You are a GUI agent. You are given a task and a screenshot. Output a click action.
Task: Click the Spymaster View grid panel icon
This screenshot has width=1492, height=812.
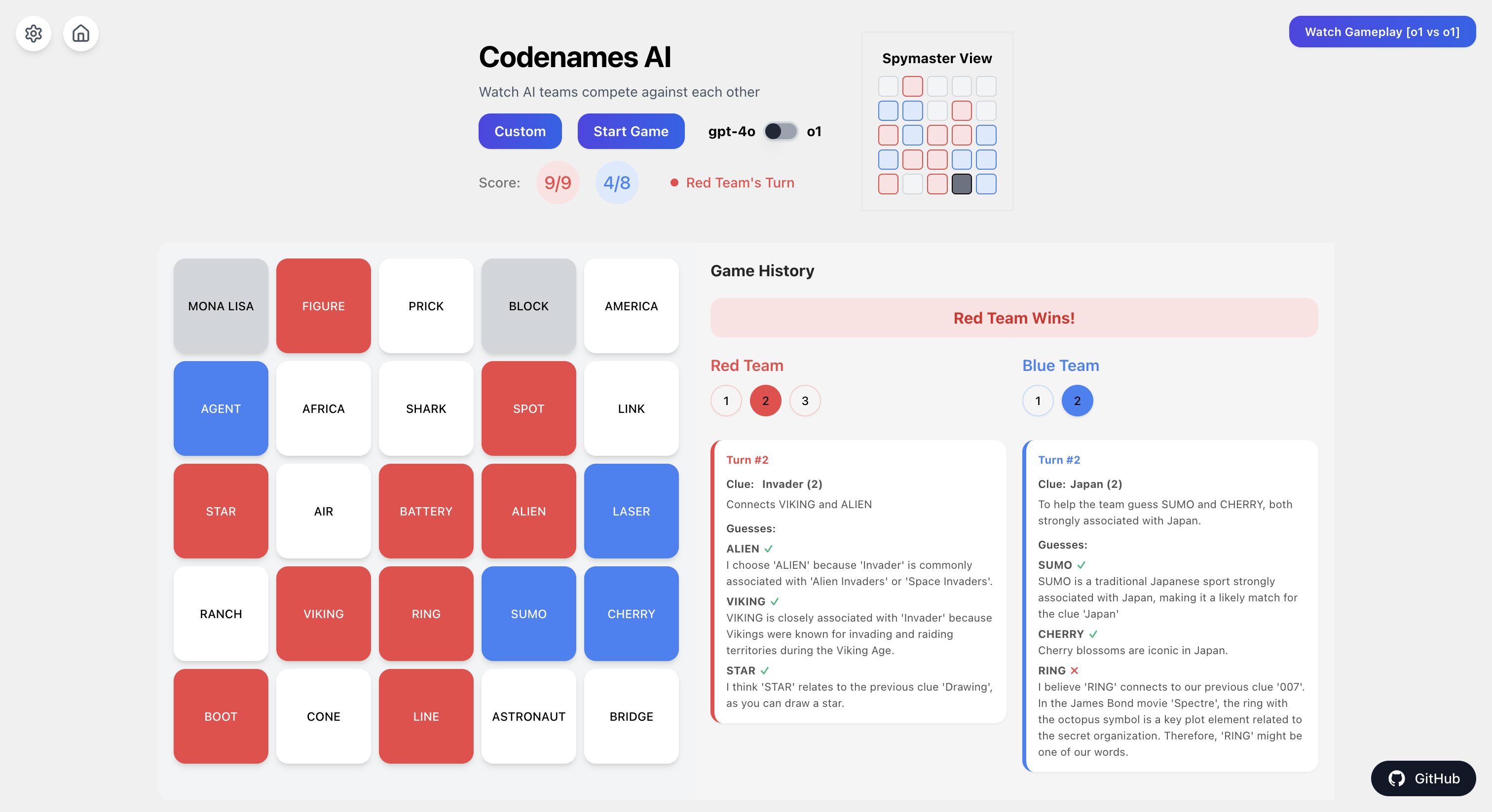[937, 120]
